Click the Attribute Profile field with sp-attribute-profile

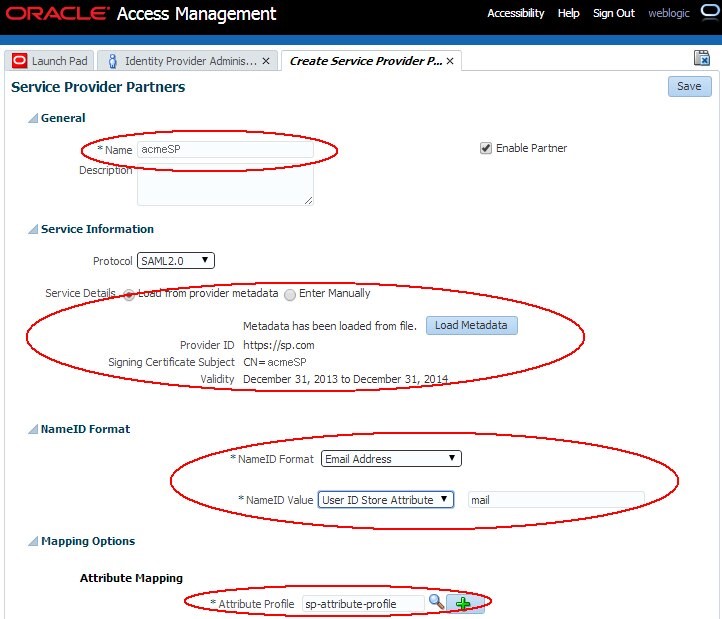pos(363,603)
